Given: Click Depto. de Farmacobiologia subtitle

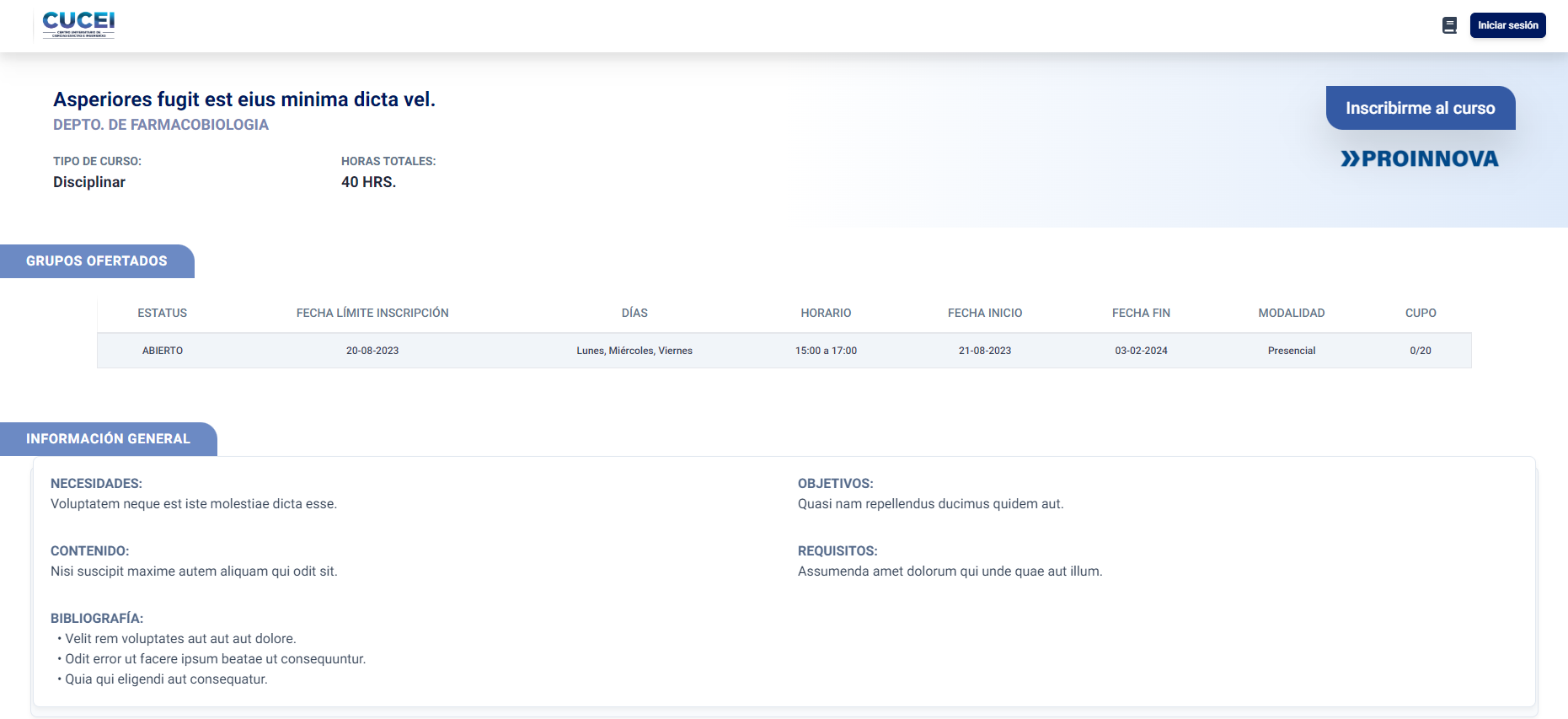Looking at the screenshot, I should (161, 125).
